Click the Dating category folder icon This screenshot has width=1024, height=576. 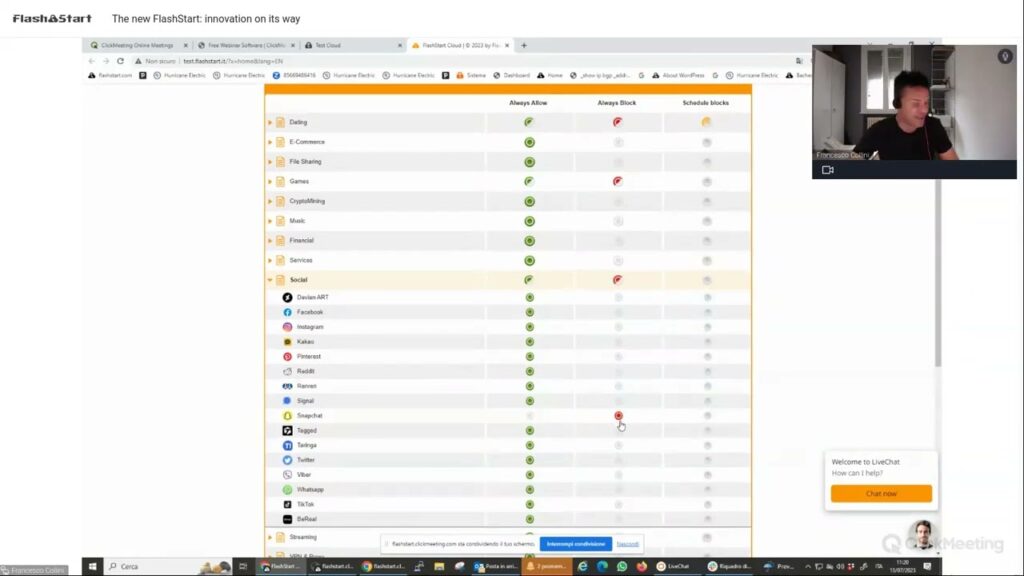(x=281, y=122)
